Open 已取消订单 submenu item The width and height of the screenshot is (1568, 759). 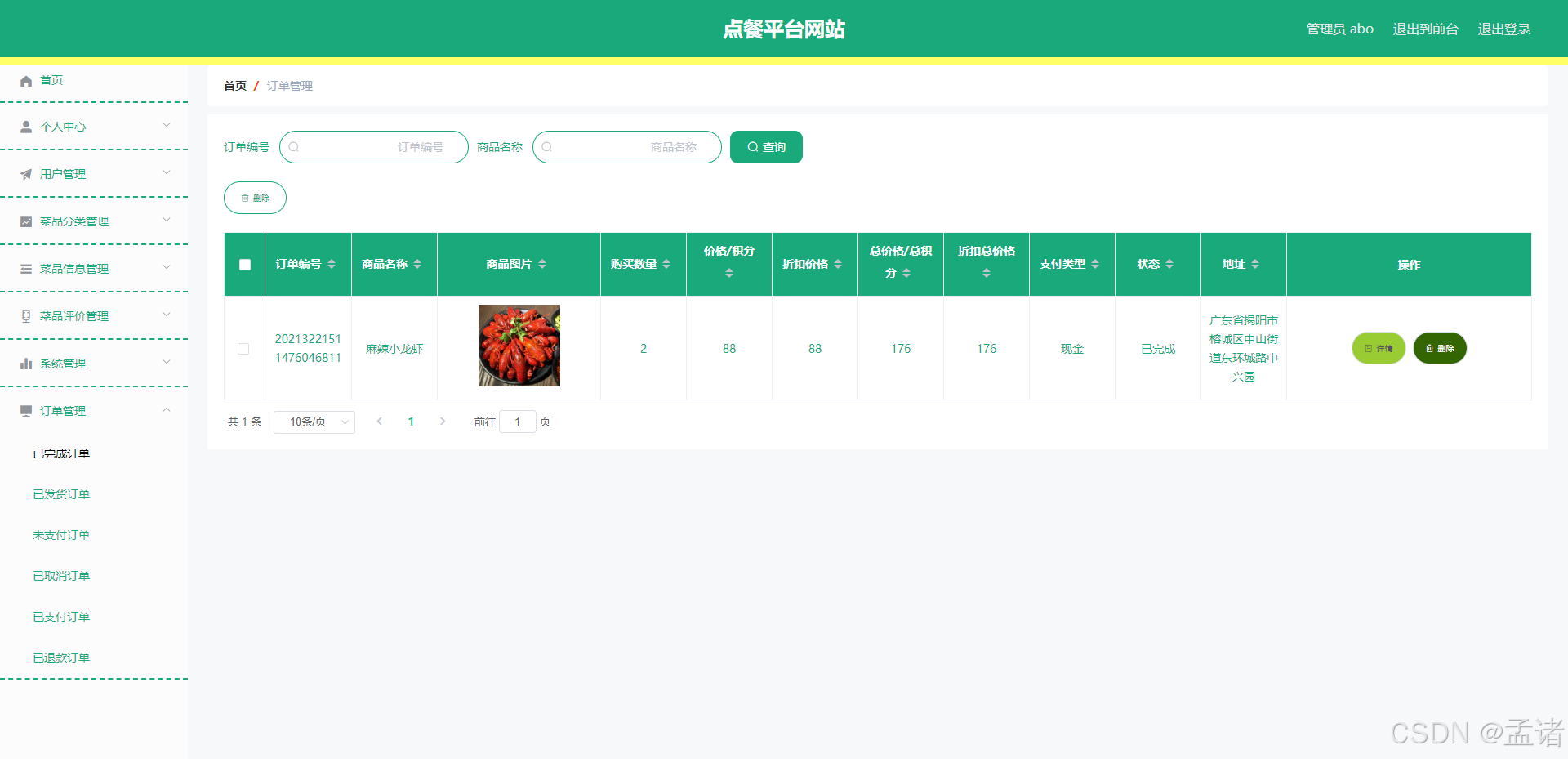click(x=61, y=576)
